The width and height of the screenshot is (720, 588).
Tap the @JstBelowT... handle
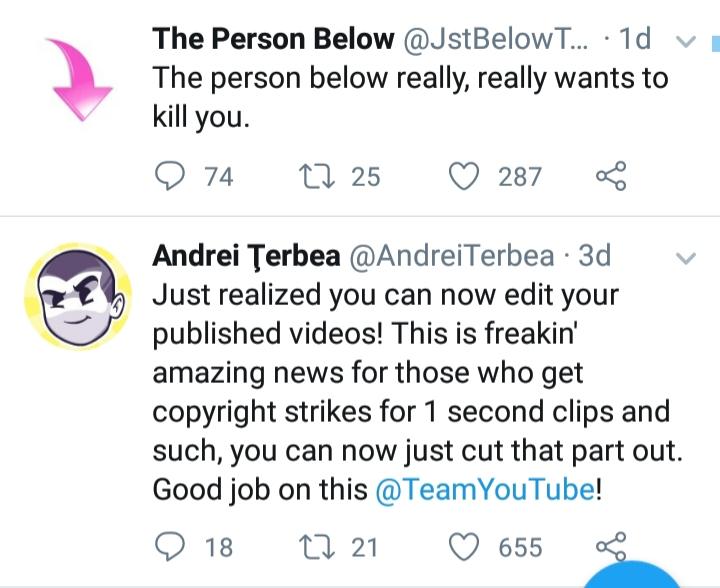point(495,39)
